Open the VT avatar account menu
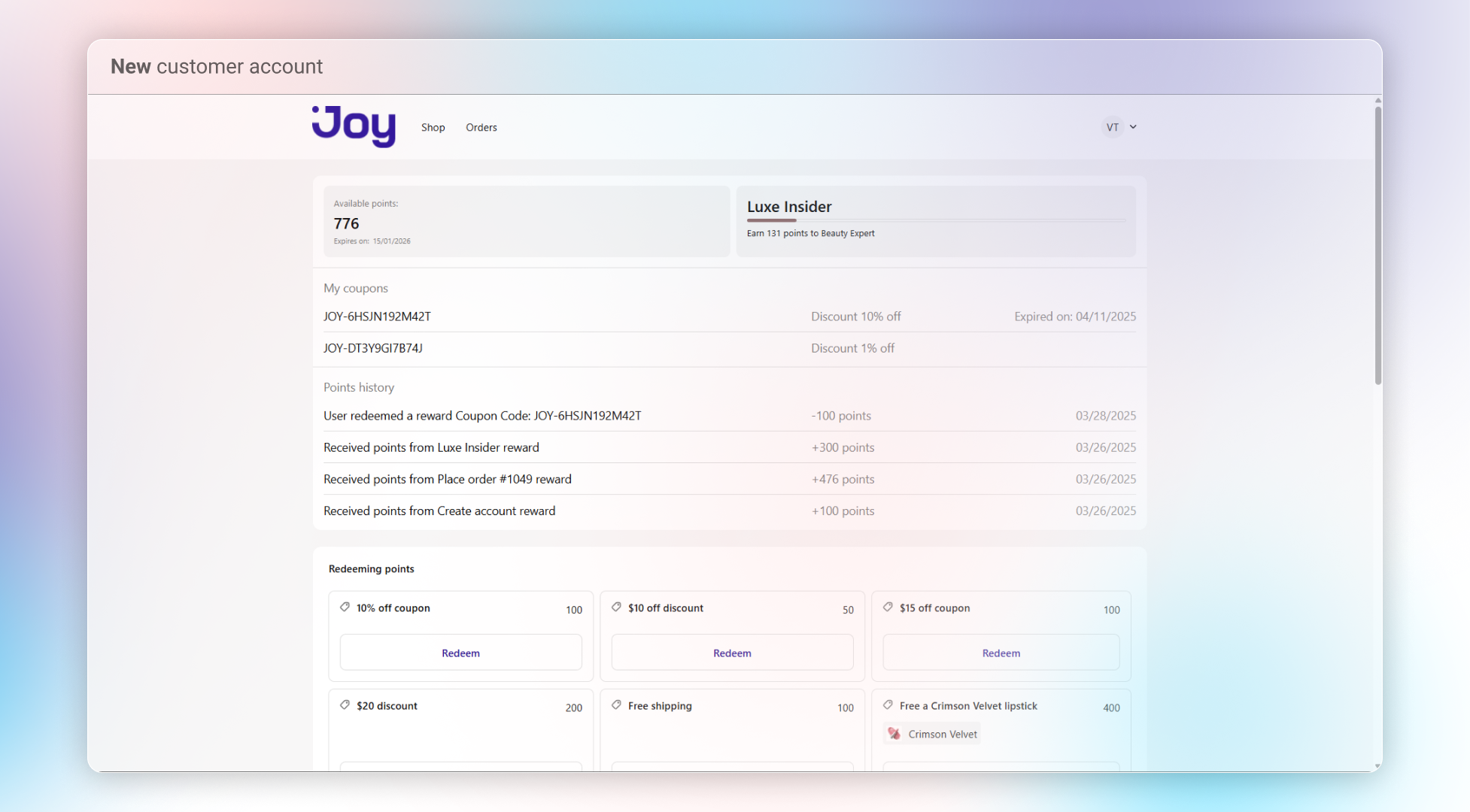This screenshot has width=1470, height=812. click(x=1112, y=127)
